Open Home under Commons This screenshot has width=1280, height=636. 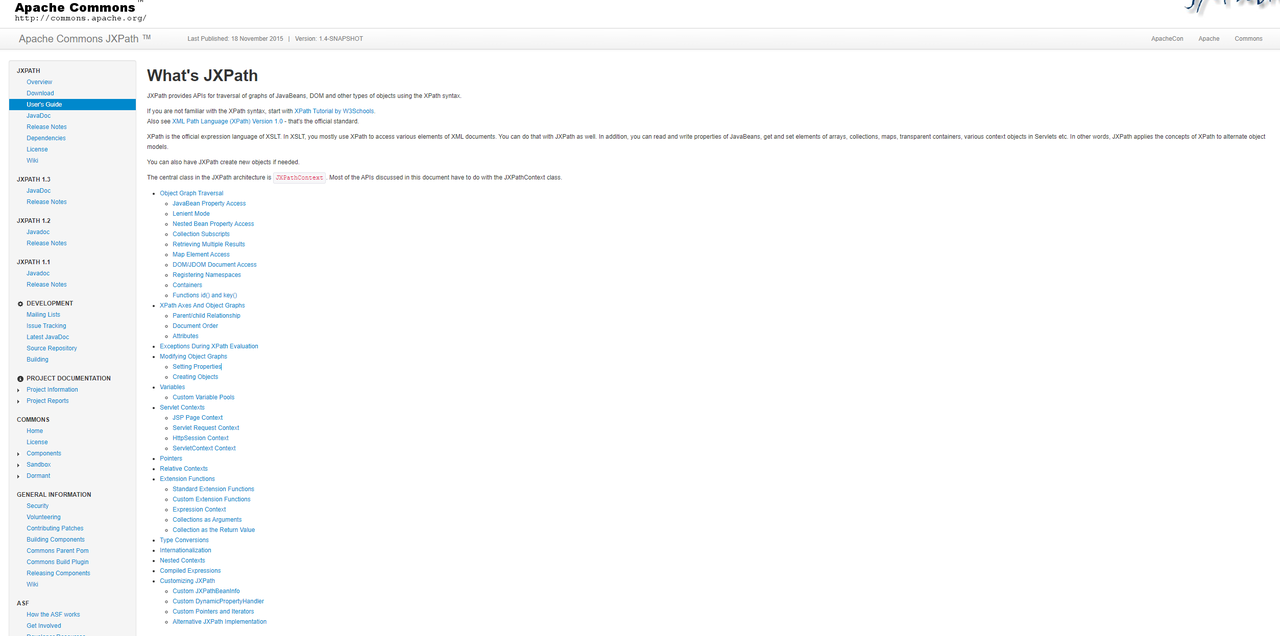pos(34,431)
